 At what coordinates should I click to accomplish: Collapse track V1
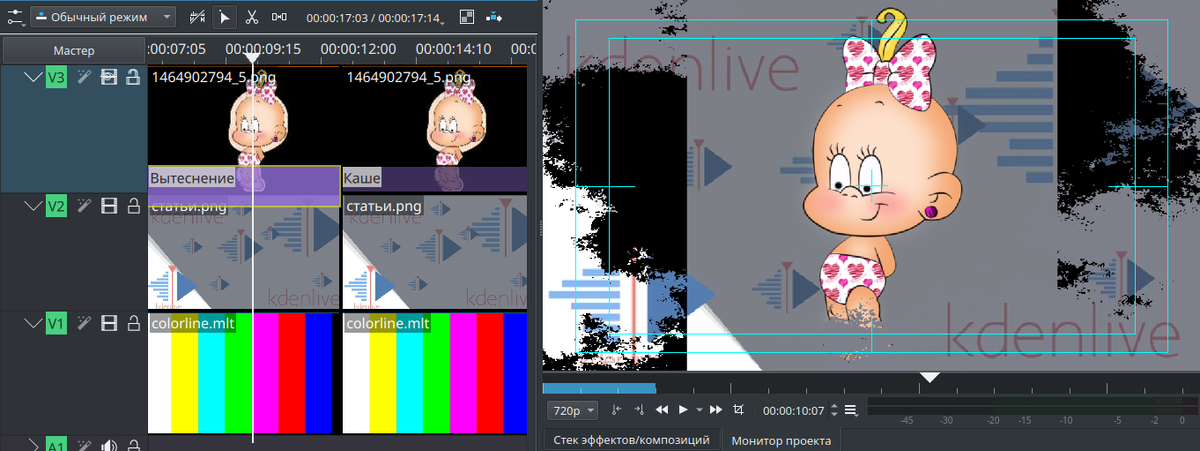tap(32, 323)
